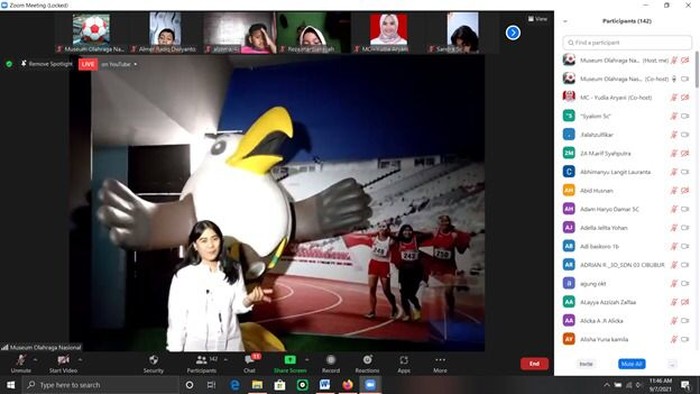The height and width of the screenshot is (394, 700).
Task: Open the Chat panel icon
Action: (249, 360)
